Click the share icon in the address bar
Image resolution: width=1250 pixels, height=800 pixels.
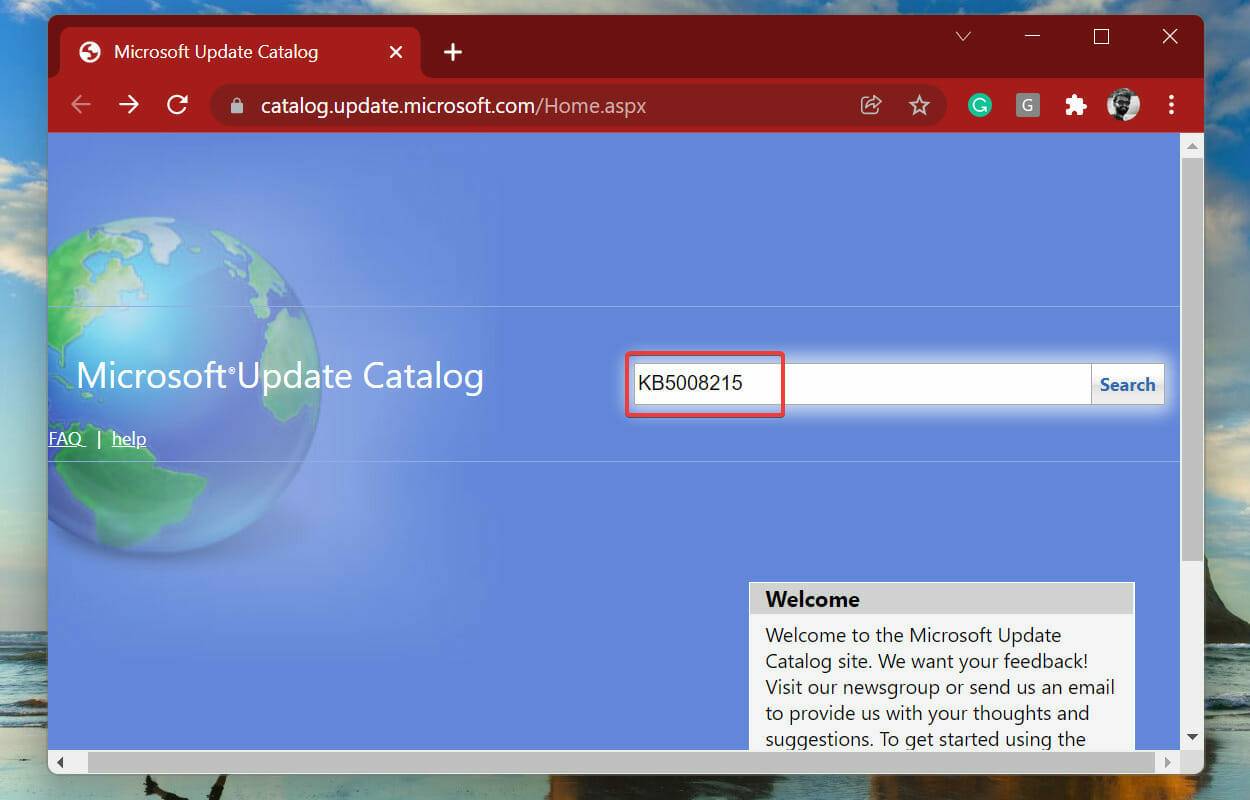tap(871, 104)
